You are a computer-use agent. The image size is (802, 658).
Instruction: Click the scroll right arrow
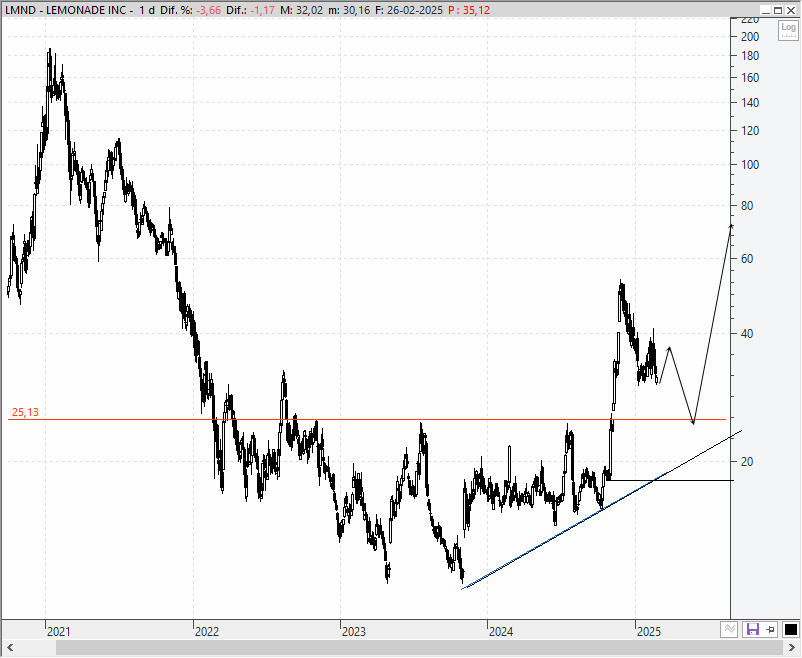[x=791, y=648]
